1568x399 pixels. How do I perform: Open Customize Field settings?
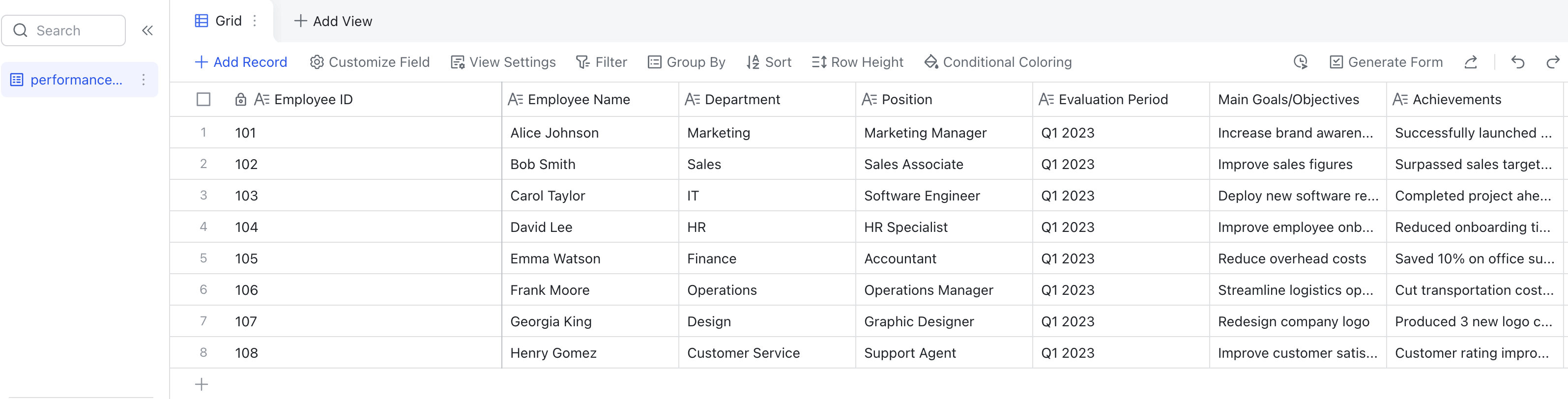tap(370, 62)
